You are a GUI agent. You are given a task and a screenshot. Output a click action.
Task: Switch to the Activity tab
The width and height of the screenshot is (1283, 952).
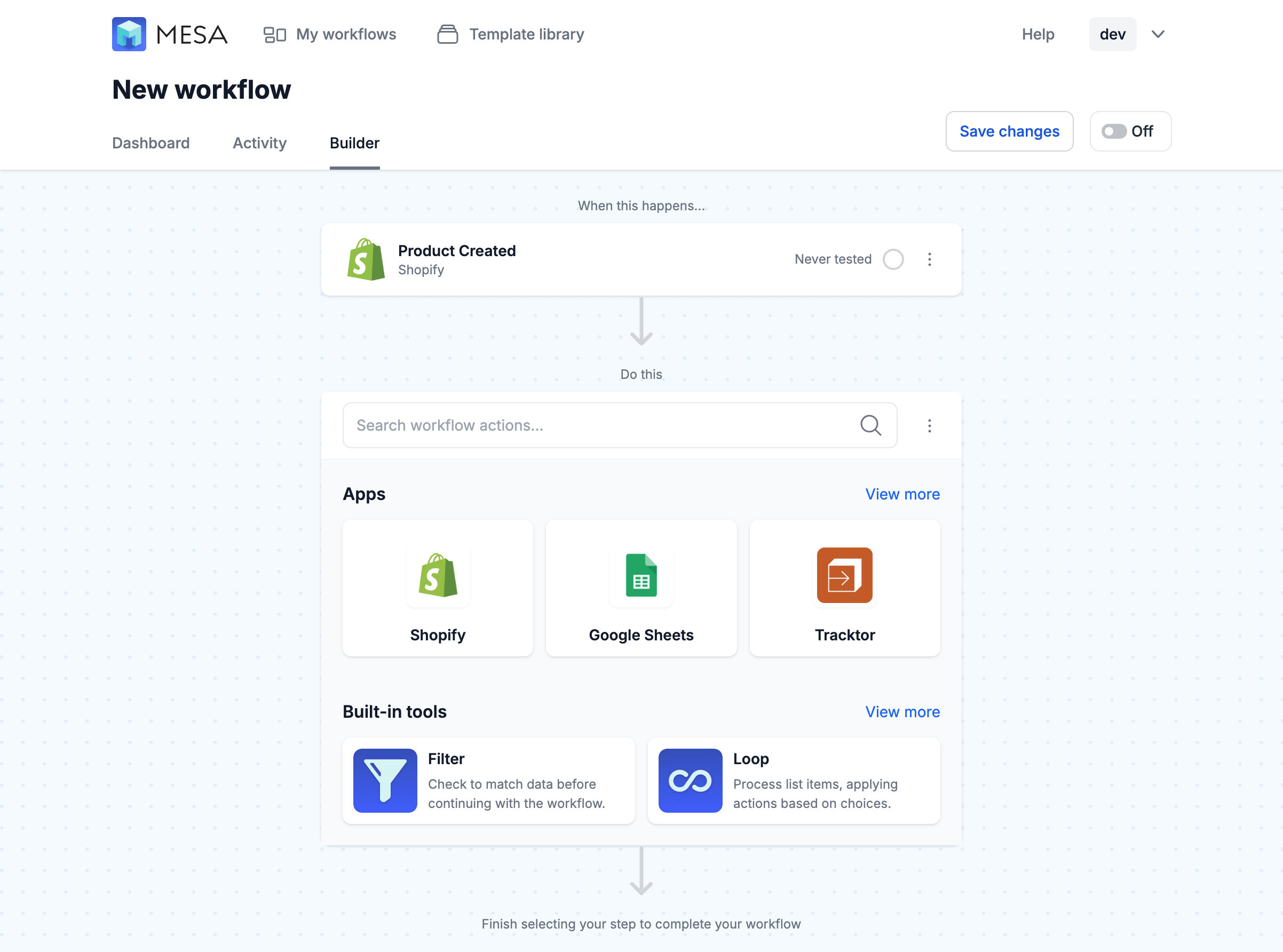point(259,142)
